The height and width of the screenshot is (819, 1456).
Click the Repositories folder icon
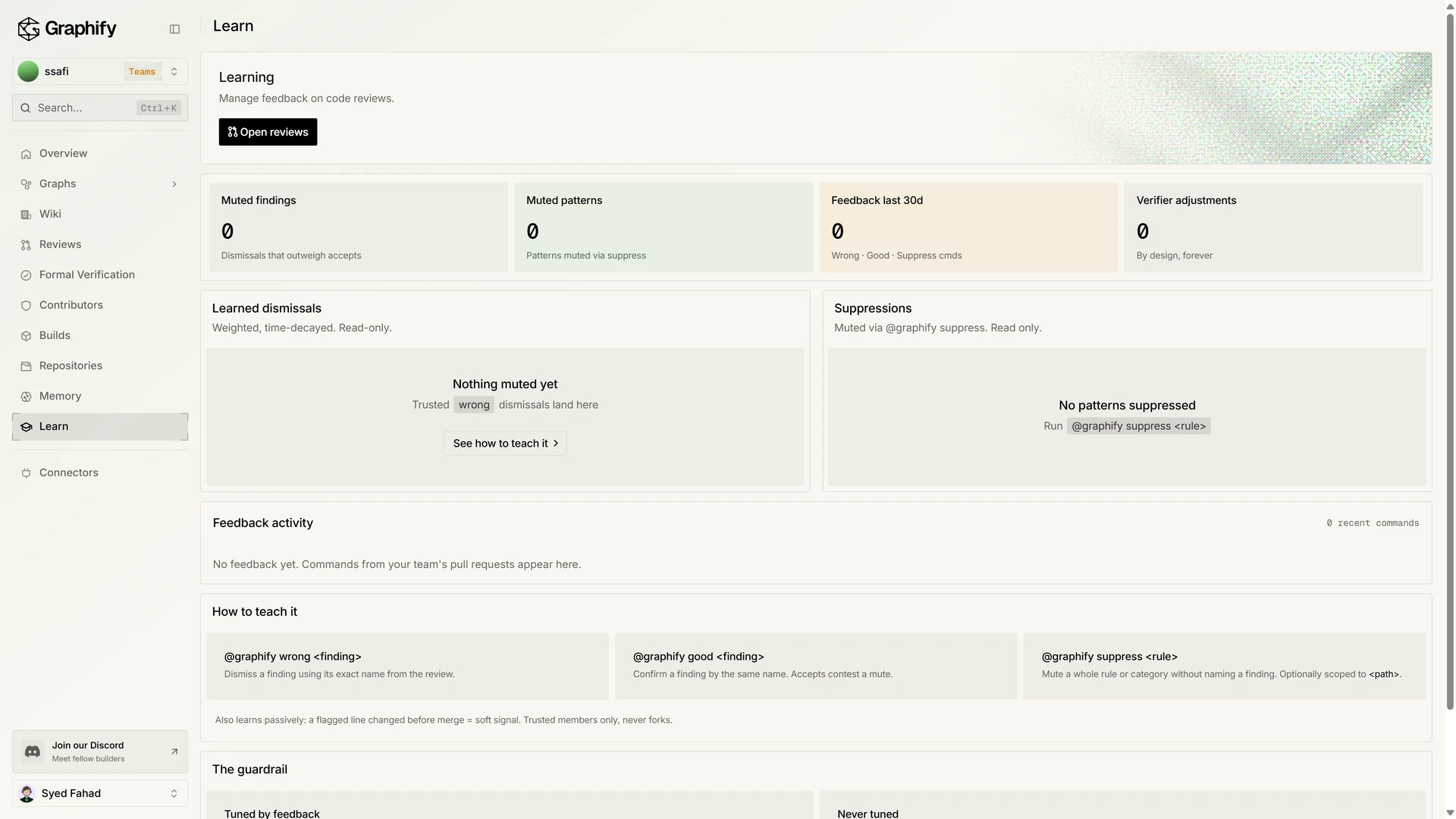click(x=26, y=366)
